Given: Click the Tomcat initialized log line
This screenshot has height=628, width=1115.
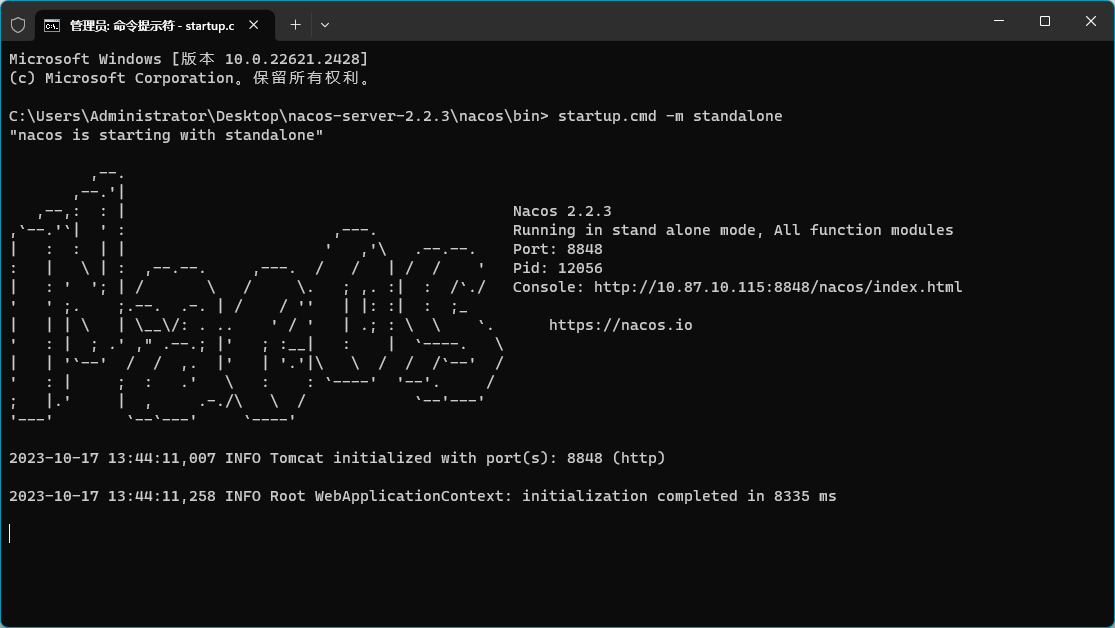Looking at the screenshot, I should tap(337, 458).
